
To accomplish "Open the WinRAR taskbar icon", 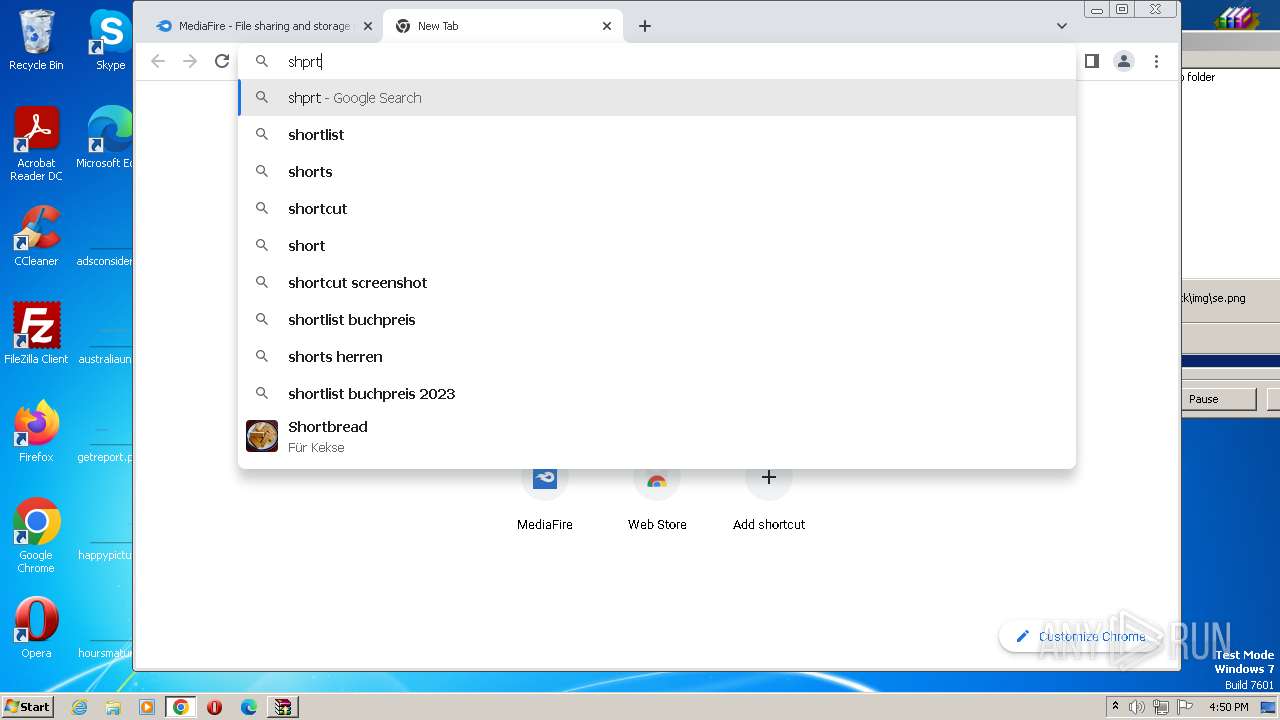I will click(x=283, y=707).
